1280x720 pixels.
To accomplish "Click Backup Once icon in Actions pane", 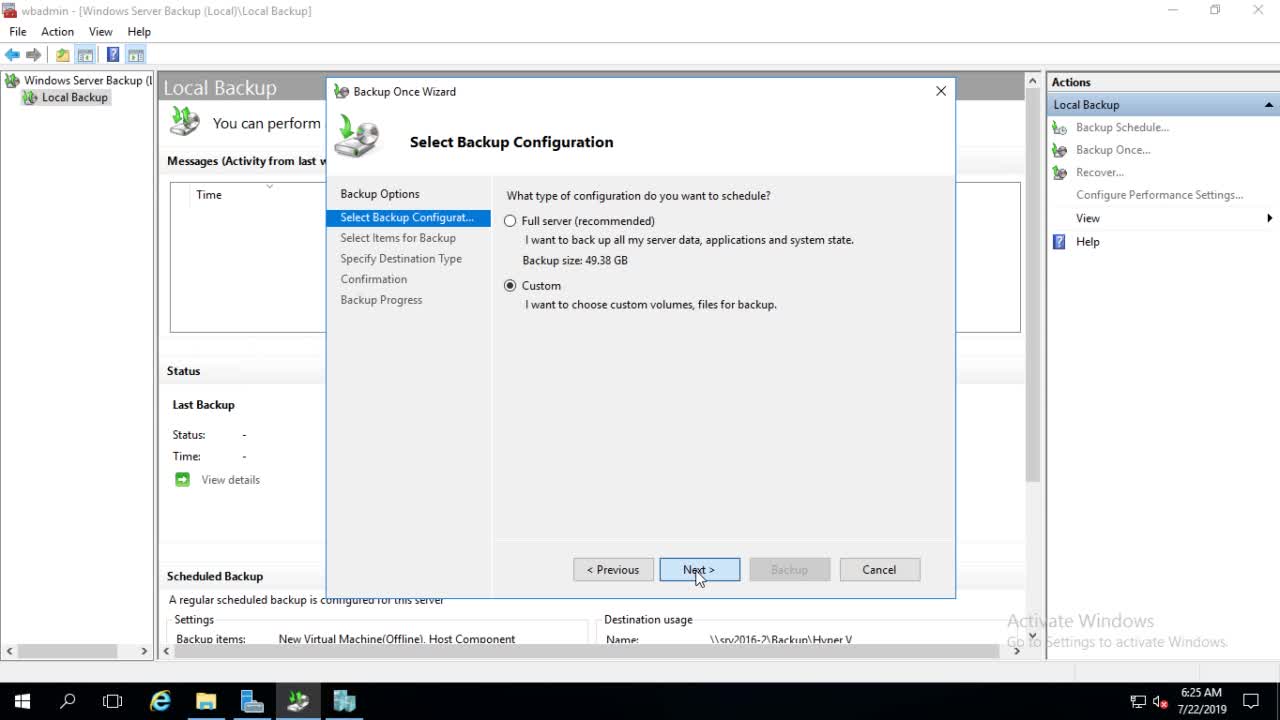I will click(1060, 150).
